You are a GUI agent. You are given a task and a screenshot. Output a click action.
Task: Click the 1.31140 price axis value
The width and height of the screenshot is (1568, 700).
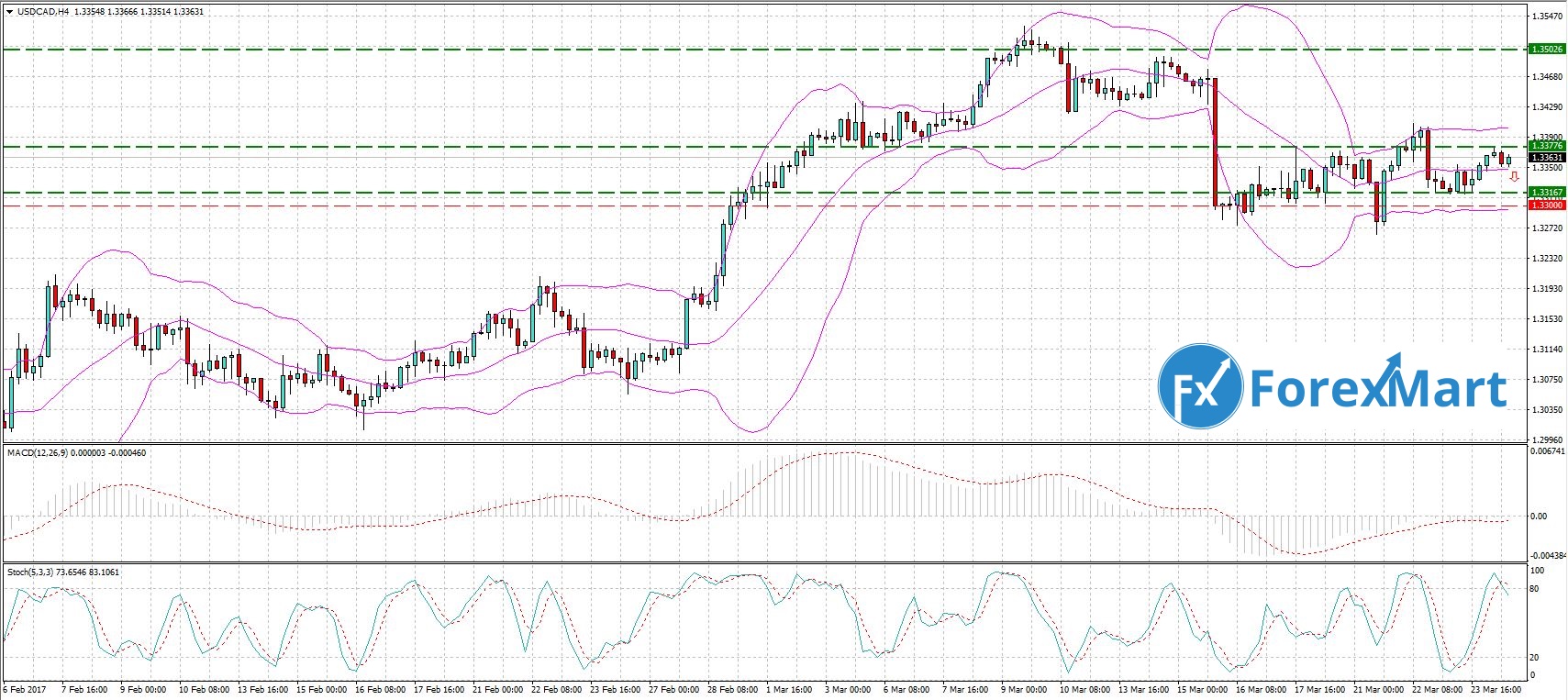(x=1547, y=350)
